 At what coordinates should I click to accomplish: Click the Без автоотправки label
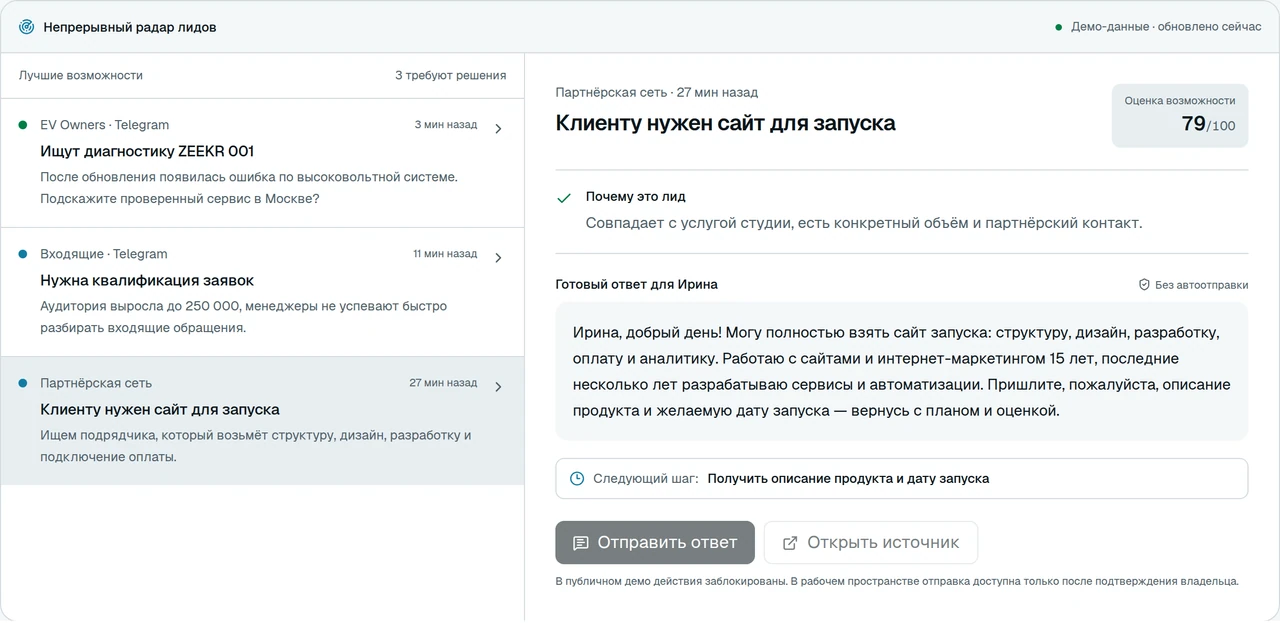coord(1202,285)
